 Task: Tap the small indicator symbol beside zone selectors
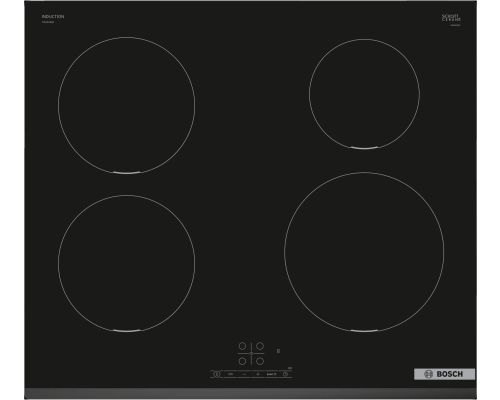[x=278, y=351]
